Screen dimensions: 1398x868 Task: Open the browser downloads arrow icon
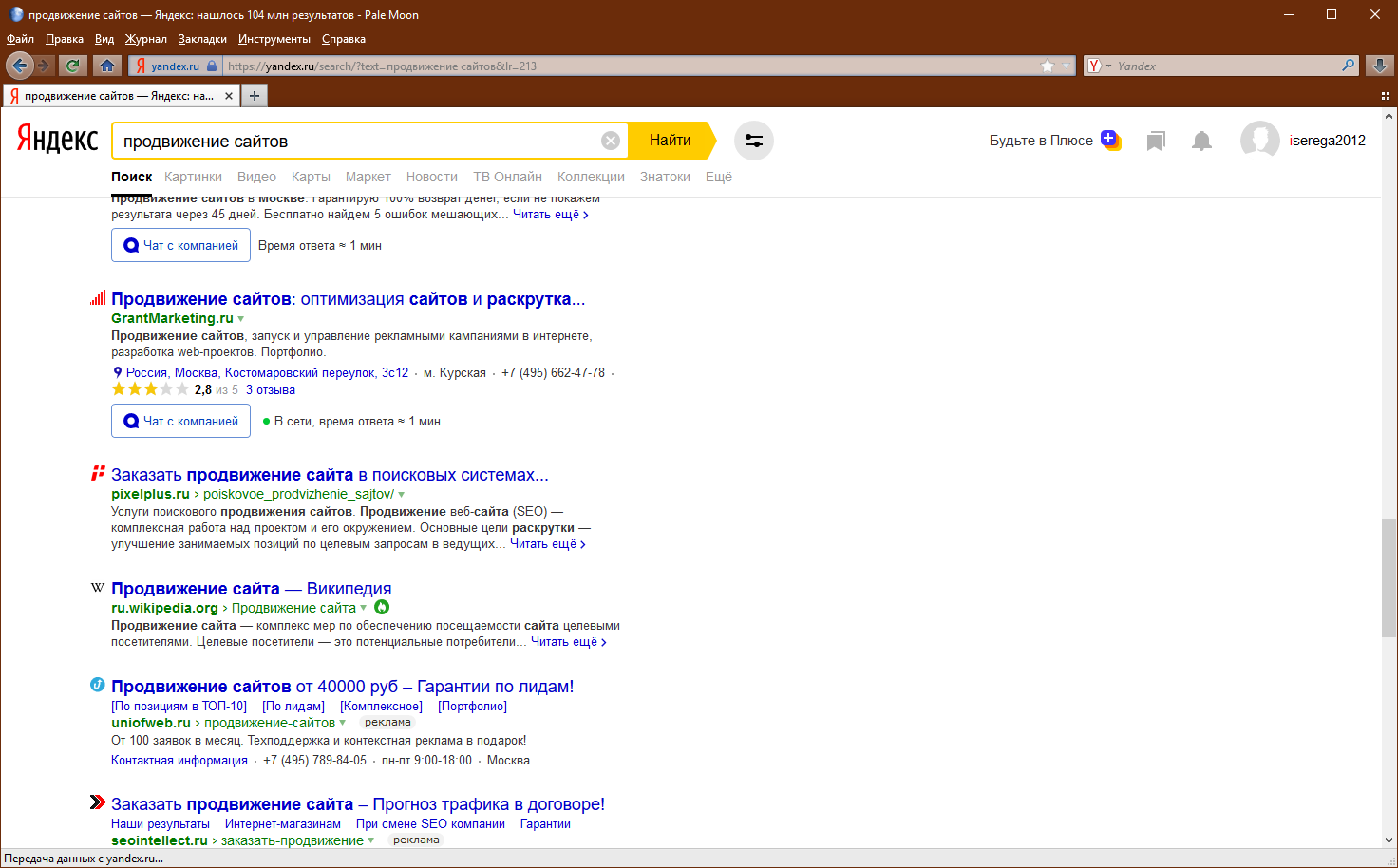[1379, 66]
